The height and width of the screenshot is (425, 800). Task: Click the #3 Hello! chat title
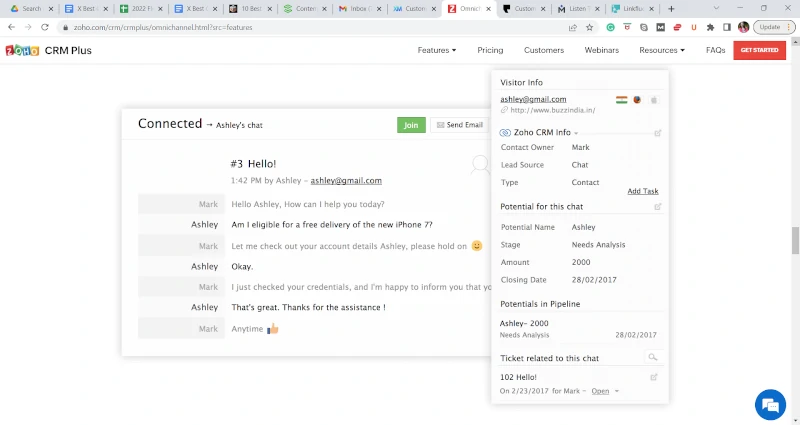253,164
